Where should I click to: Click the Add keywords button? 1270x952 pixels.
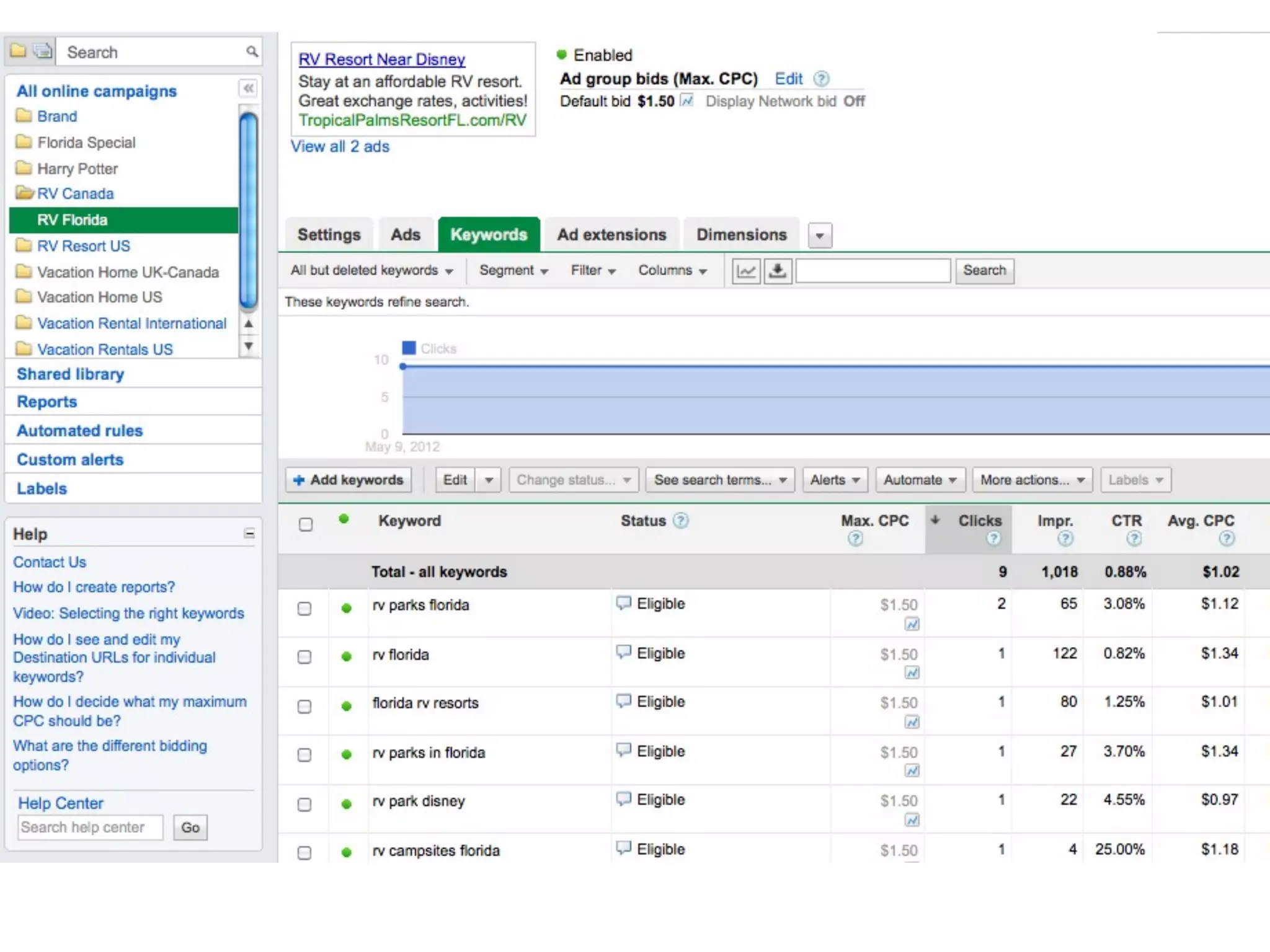[349, 480]
